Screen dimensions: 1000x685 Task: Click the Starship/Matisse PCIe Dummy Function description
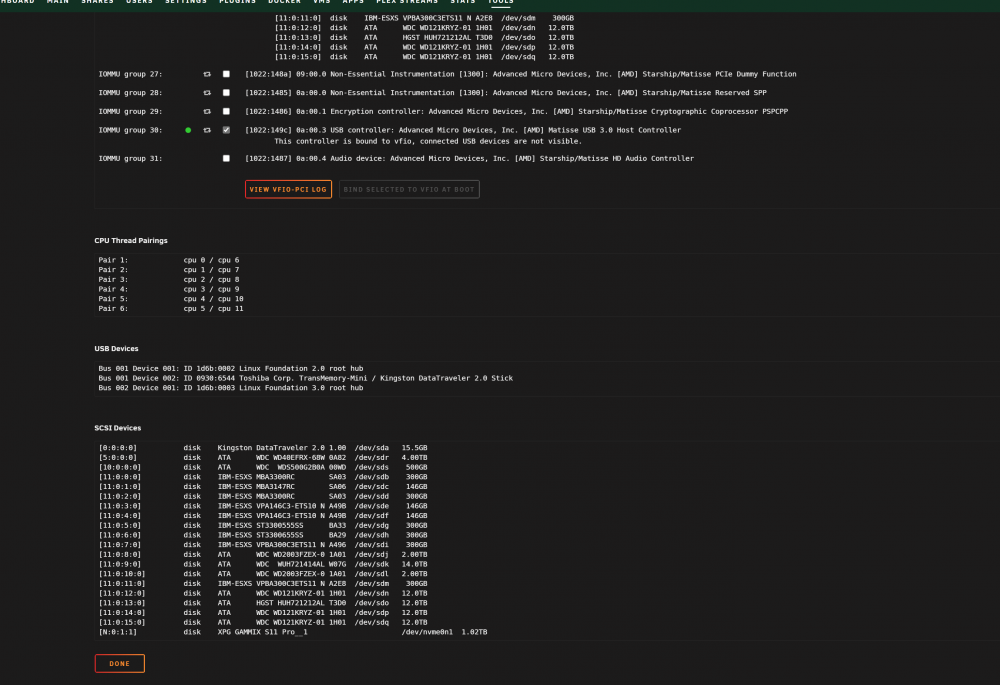tap(520, 74)
